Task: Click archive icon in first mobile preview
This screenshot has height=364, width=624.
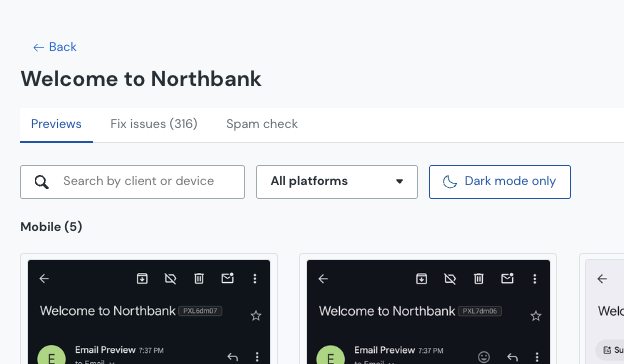Action: coord(142,278)
